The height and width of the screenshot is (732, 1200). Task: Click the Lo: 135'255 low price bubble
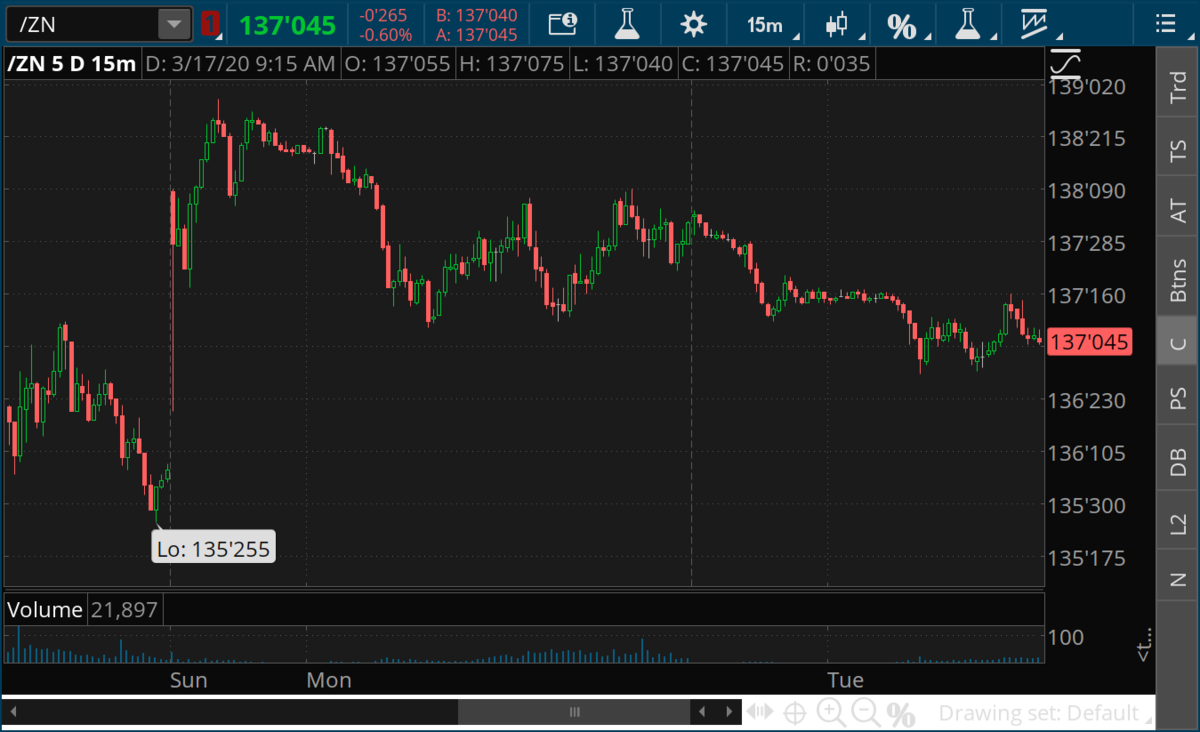(x=213, y=547)
